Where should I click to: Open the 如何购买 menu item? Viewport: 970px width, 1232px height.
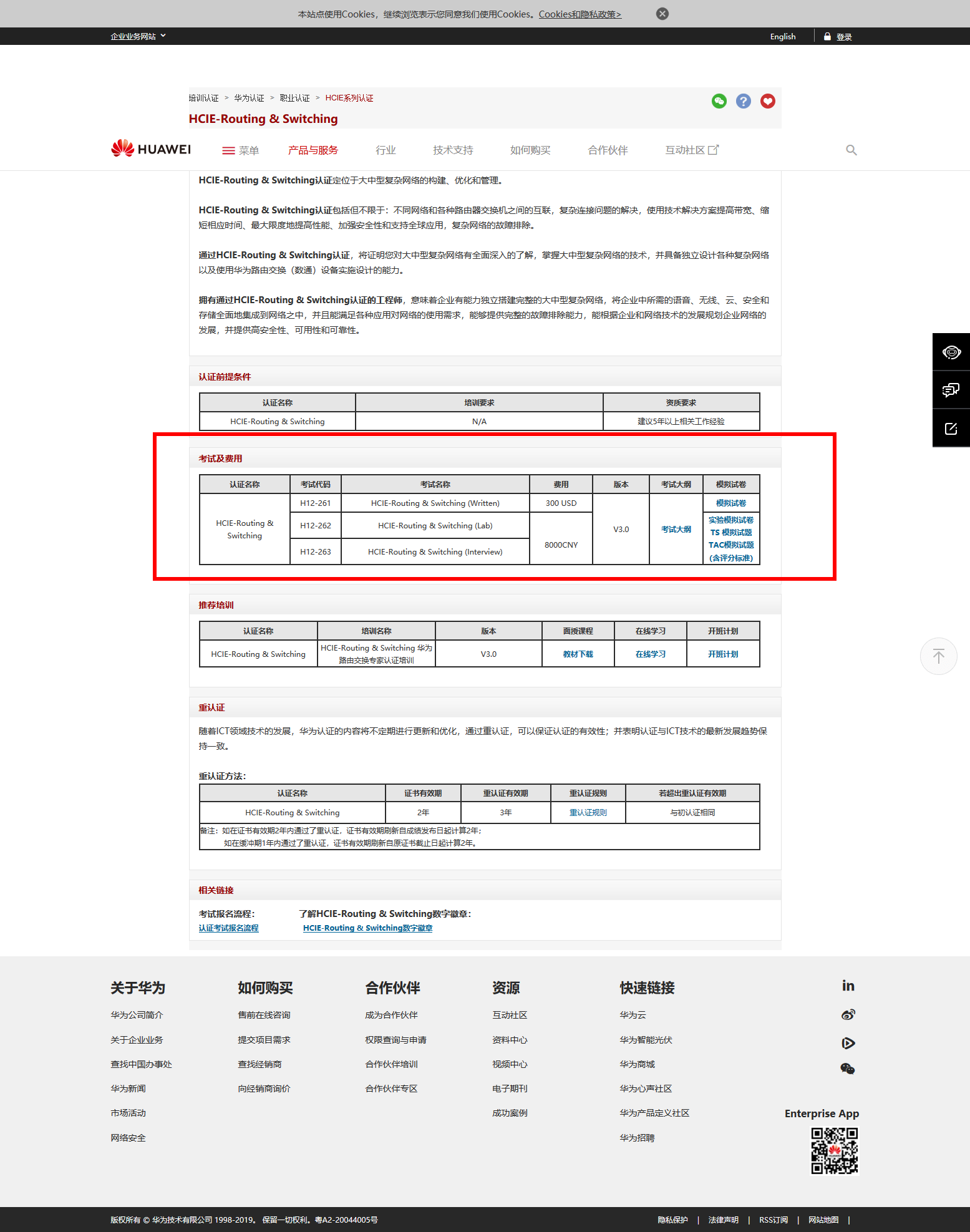(x=530, y=150)
